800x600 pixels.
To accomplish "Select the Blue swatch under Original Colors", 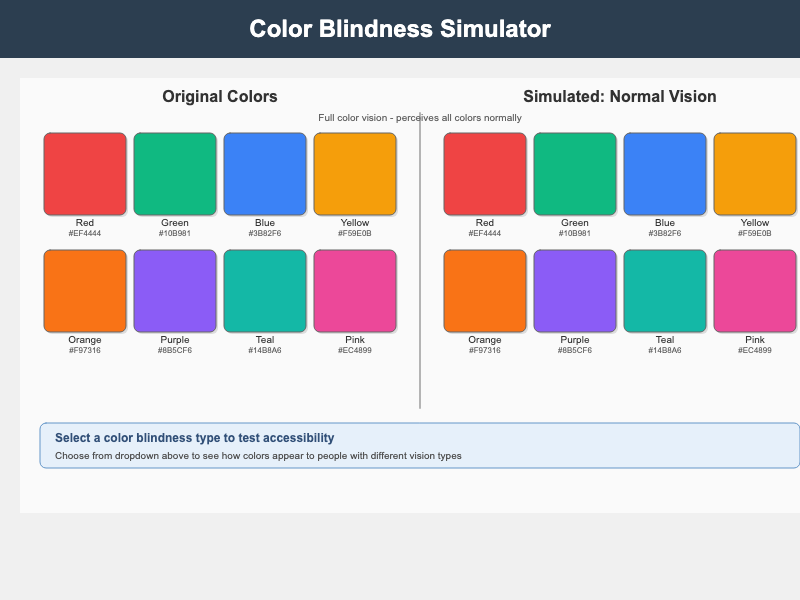I will (x=264, y=173).
